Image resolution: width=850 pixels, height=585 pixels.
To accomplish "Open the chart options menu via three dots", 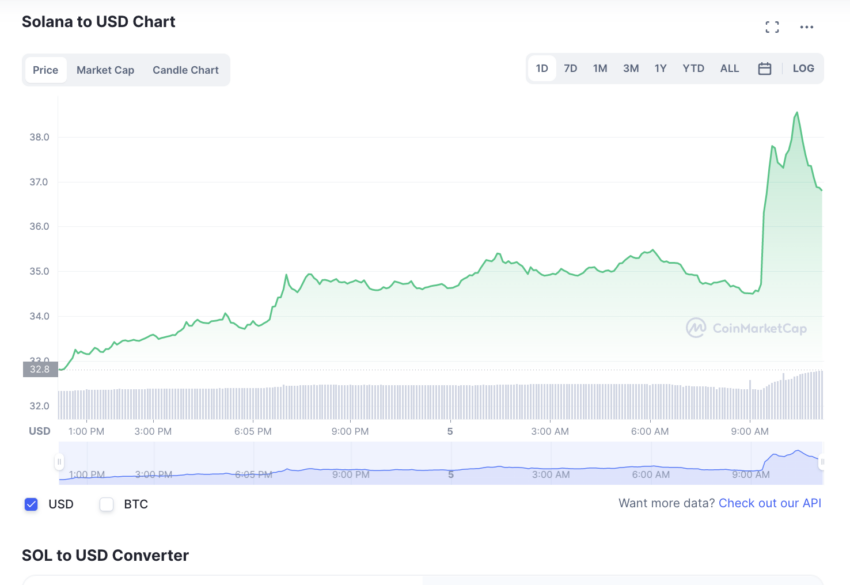I will pos(806,27).
